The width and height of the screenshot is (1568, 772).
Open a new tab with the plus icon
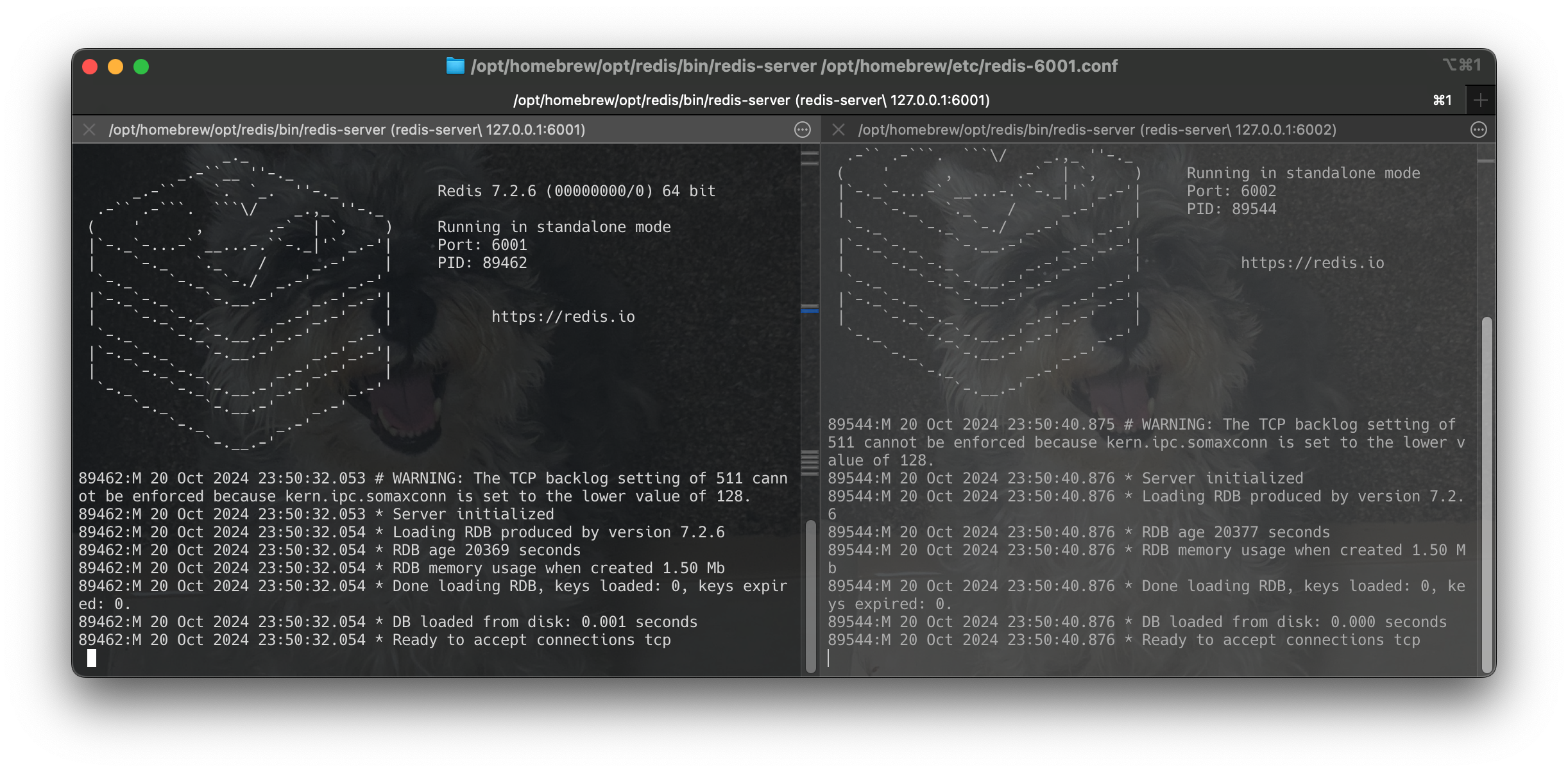pos(1481,99)
